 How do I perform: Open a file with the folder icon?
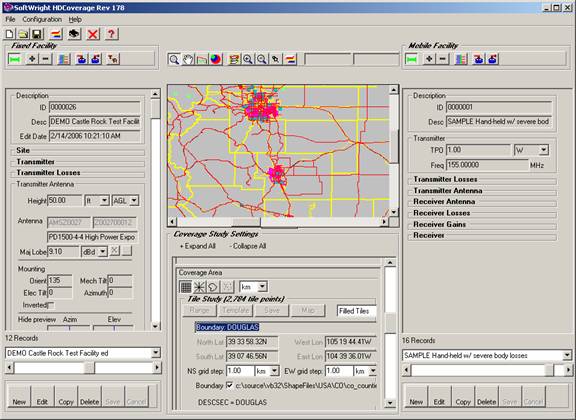coord(24,34)
